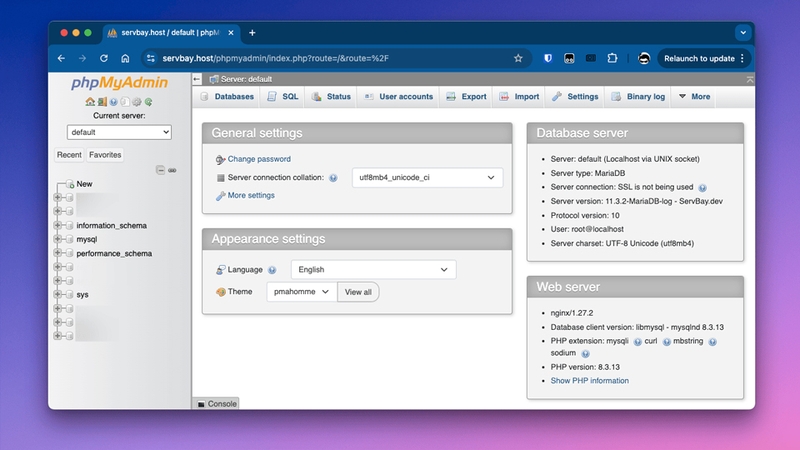Expand sys database node

[58, 294]
